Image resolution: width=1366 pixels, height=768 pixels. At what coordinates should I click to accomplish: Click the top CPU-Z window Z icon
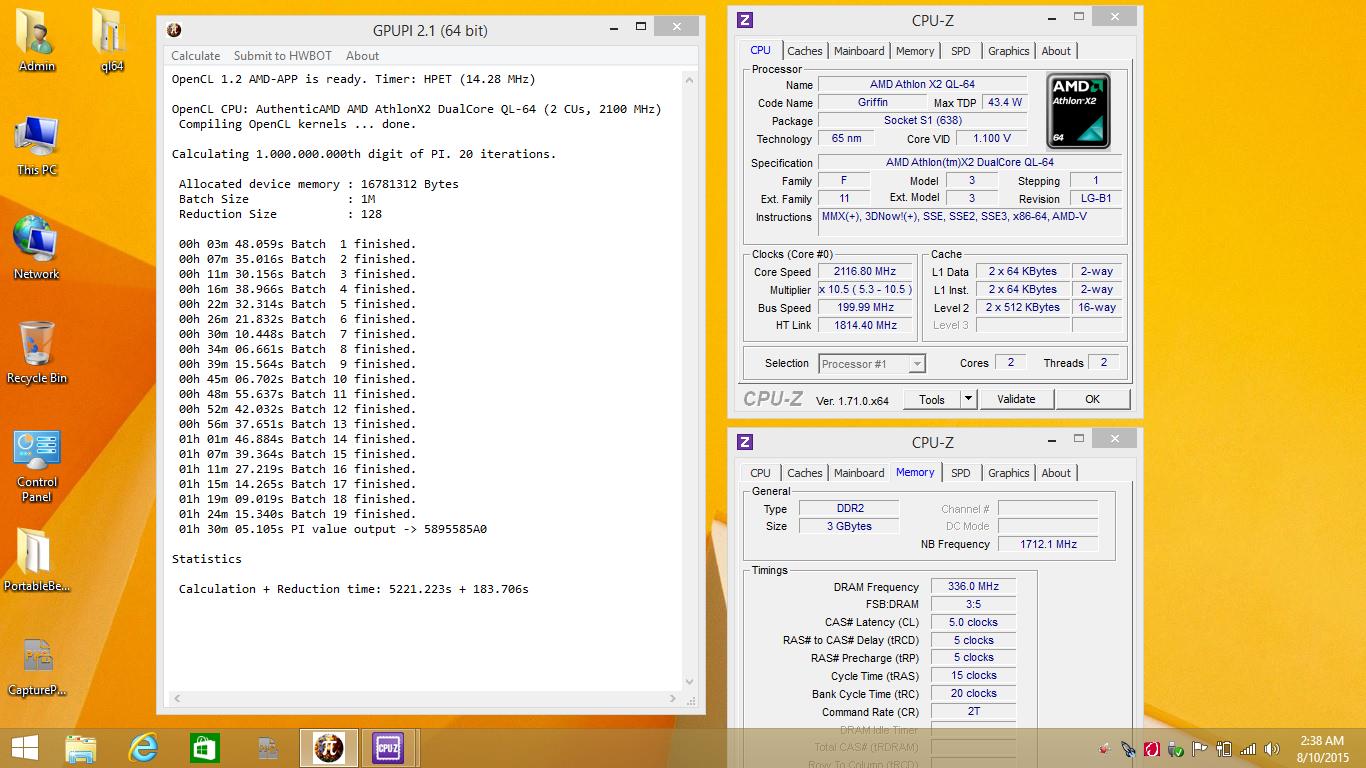click(x=745, y=20)
